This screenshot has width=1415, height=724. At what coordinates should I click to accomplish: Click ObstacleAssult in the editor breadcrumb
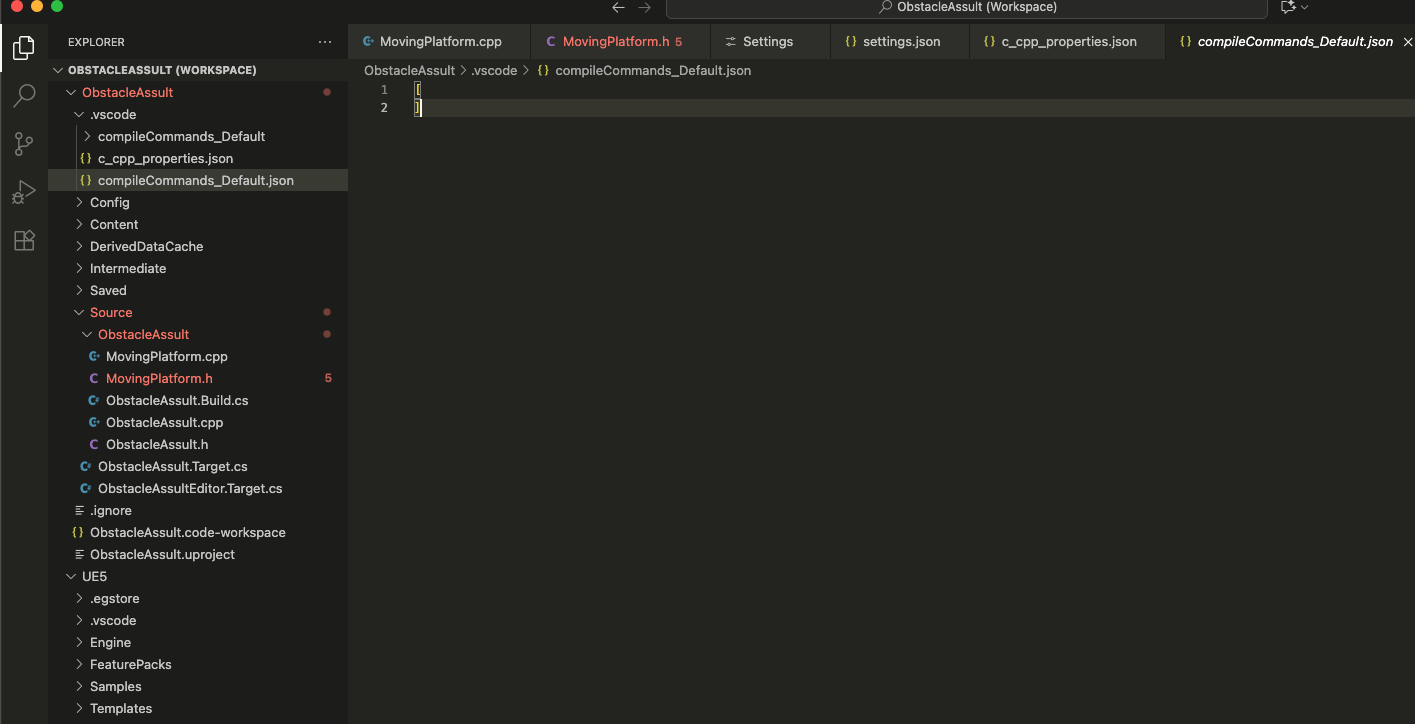[x=409, y=71]
